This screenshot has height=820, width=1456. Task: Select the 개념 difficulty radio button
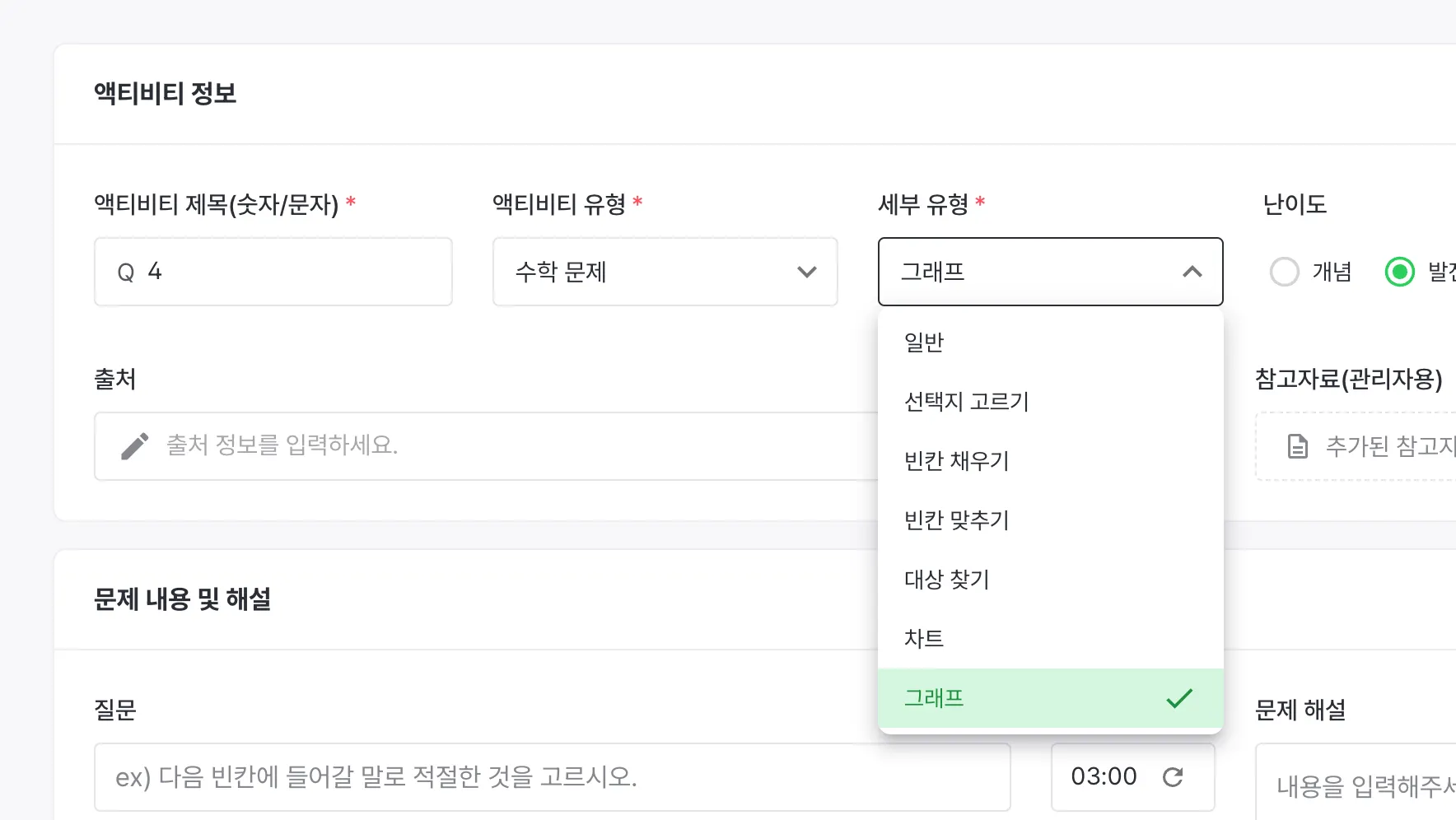(1285, 272)
